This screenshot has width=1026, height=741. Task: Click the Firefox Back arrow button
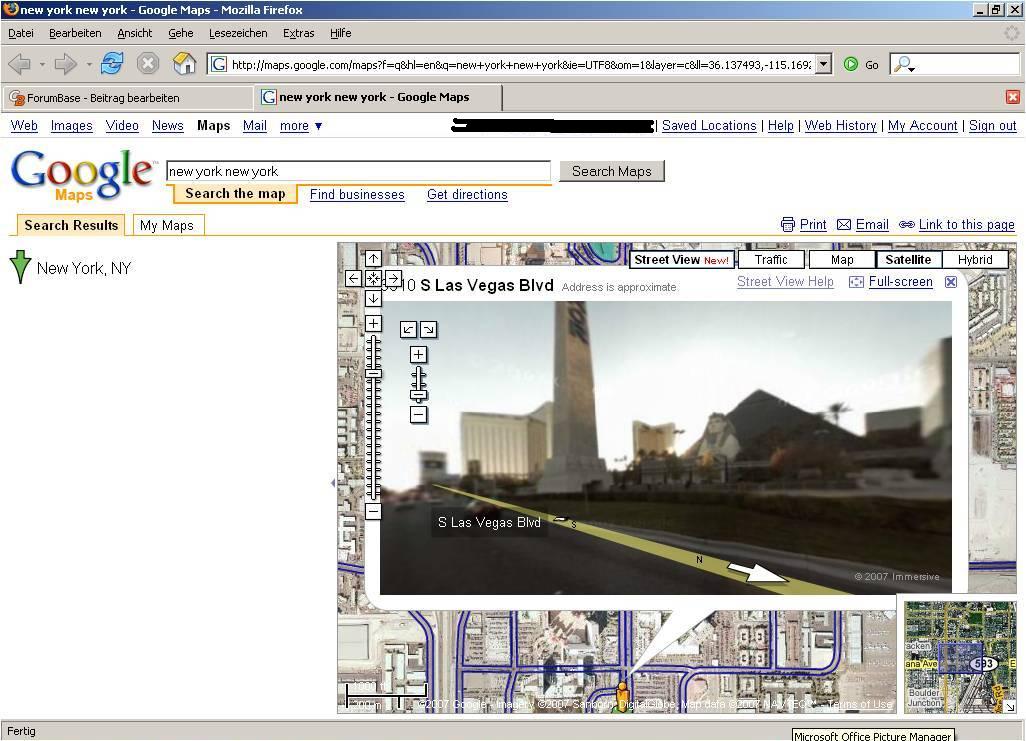click(x=20, y=64)
